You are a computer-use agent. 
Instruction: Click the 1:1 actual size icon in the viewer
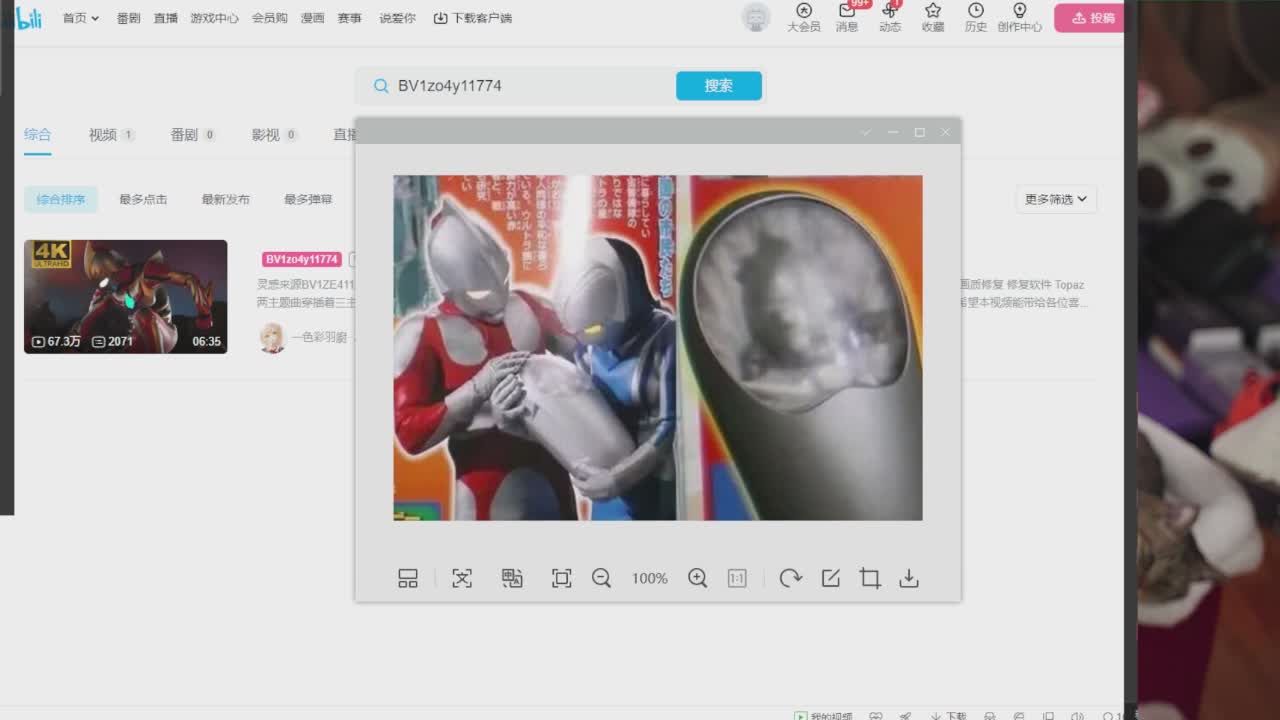coord(737,578)
